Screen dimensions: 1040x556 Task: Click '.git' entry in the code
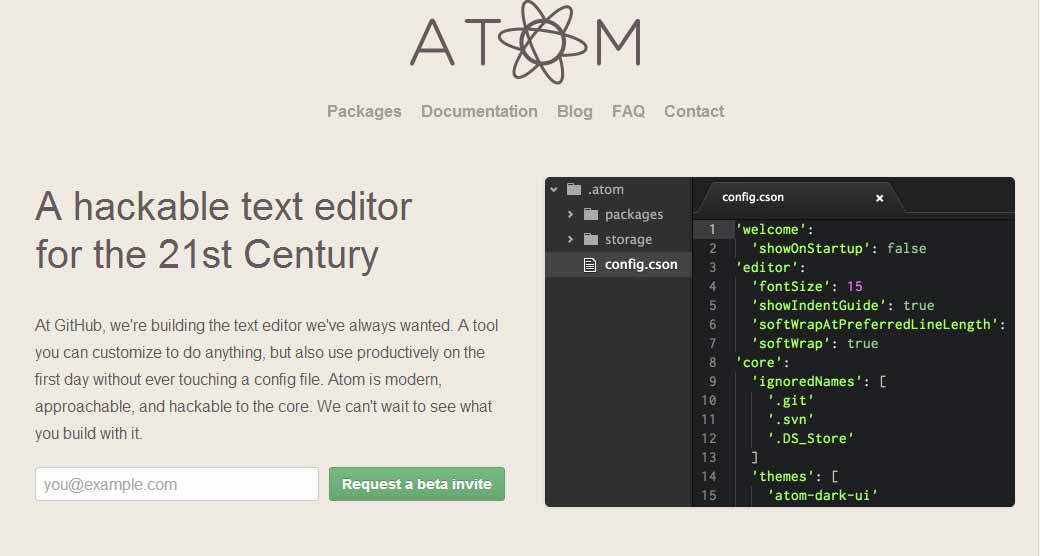[790, 401]
